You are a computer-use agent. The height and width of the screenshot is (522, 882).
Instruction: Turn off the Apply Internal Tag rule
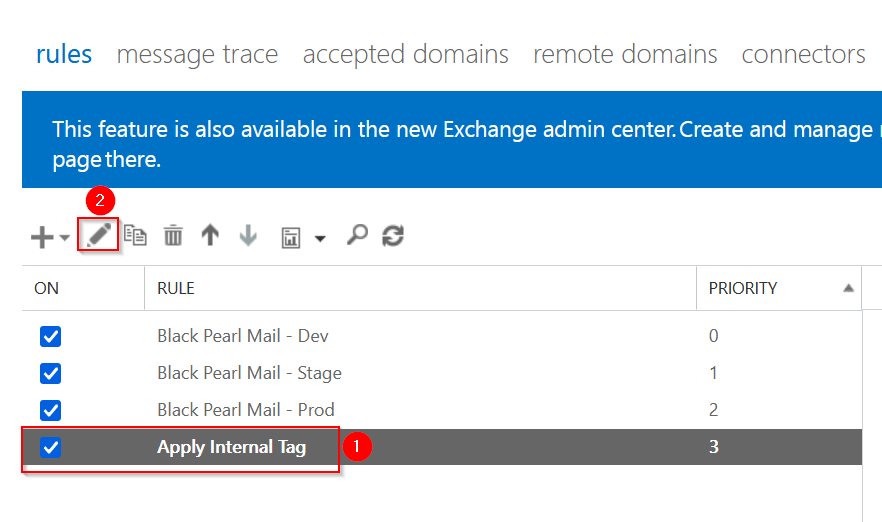[50, 447]
